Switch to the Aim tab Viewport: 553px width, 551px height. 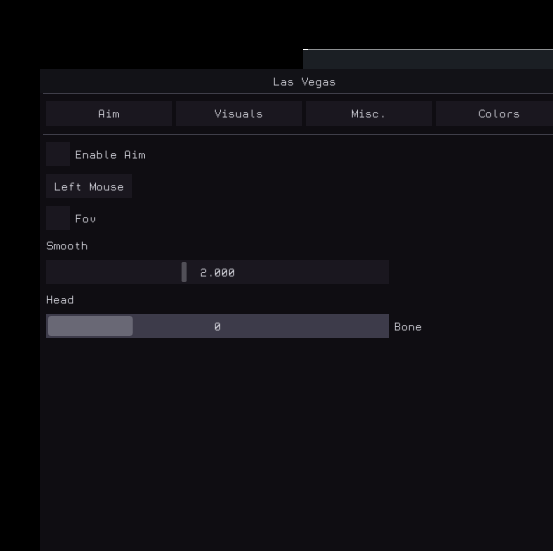109,114
